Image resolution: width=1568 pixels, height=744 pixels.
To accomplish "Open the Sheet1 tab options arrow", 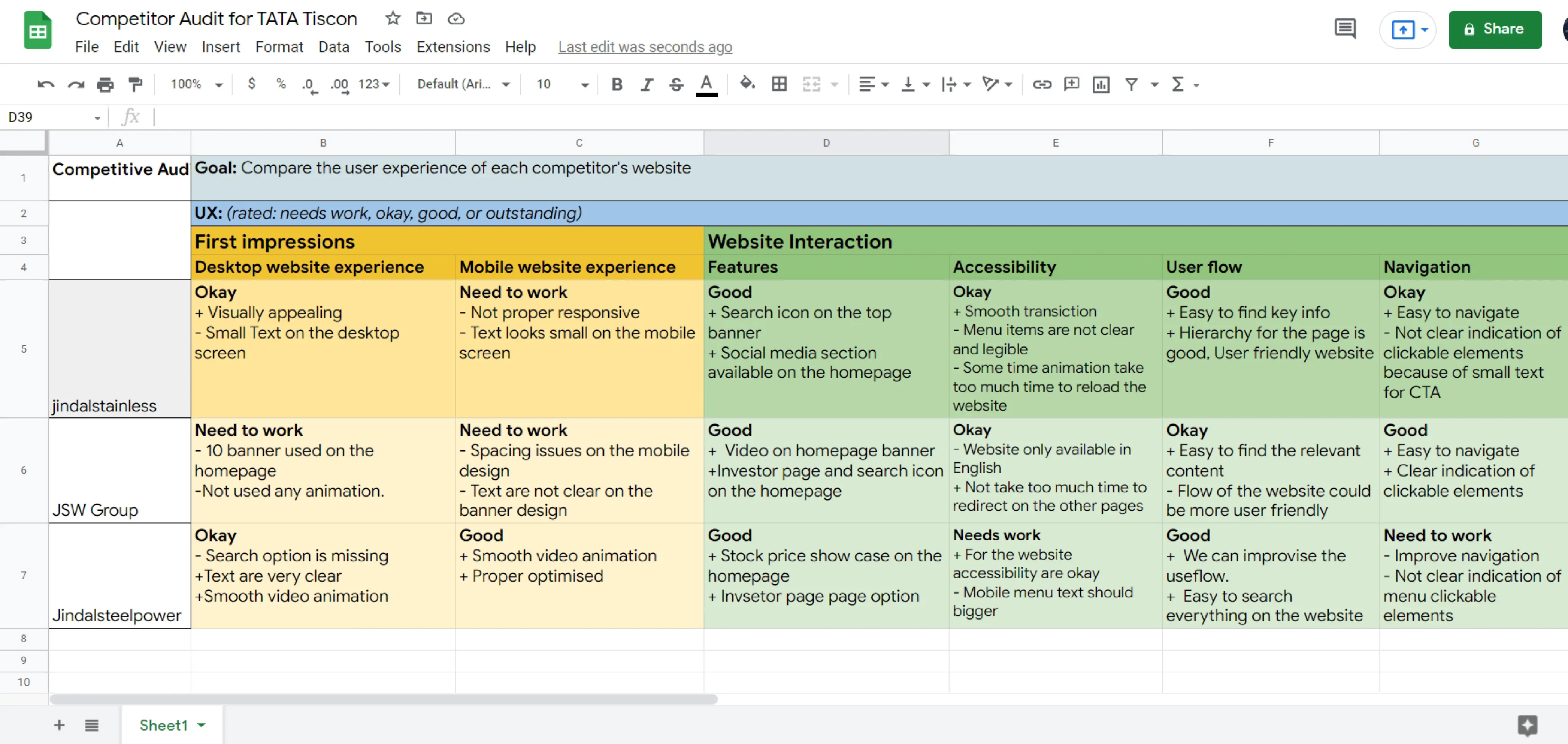I will (x=201, y=725).
